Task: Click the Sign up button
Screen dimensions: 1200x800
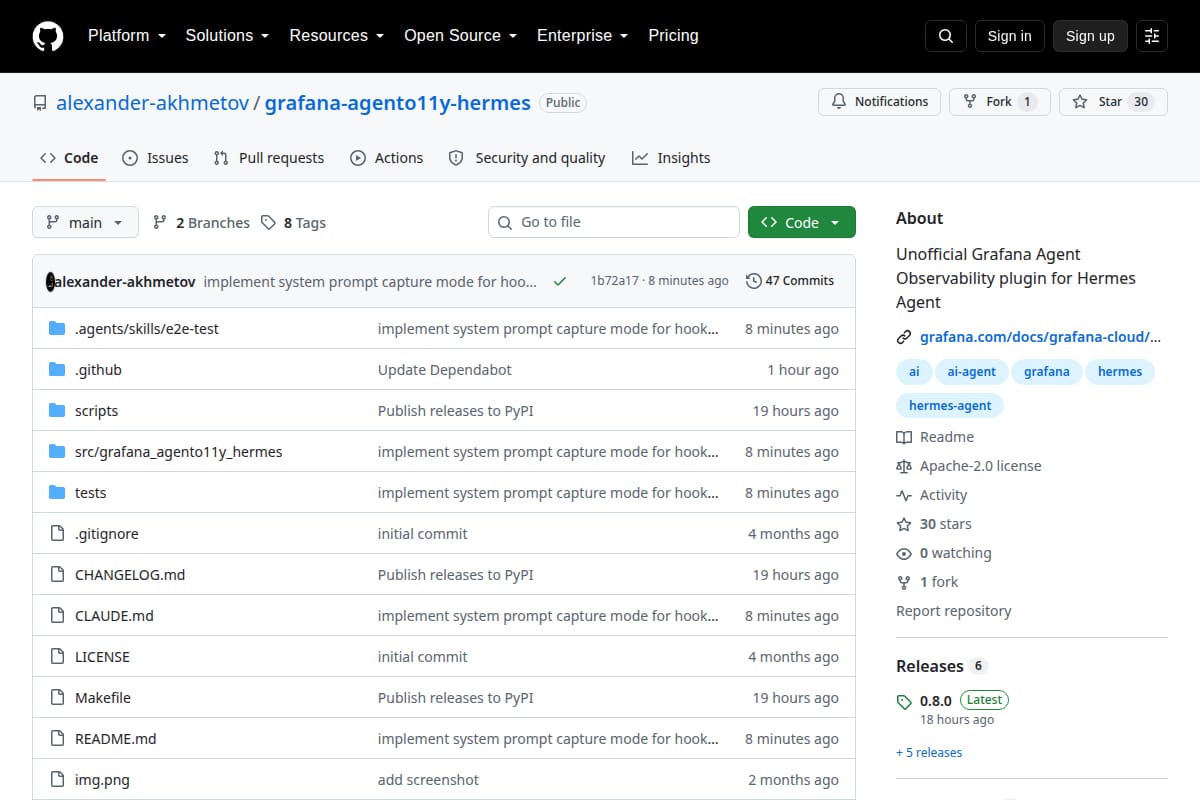Action: (1090, 36)
